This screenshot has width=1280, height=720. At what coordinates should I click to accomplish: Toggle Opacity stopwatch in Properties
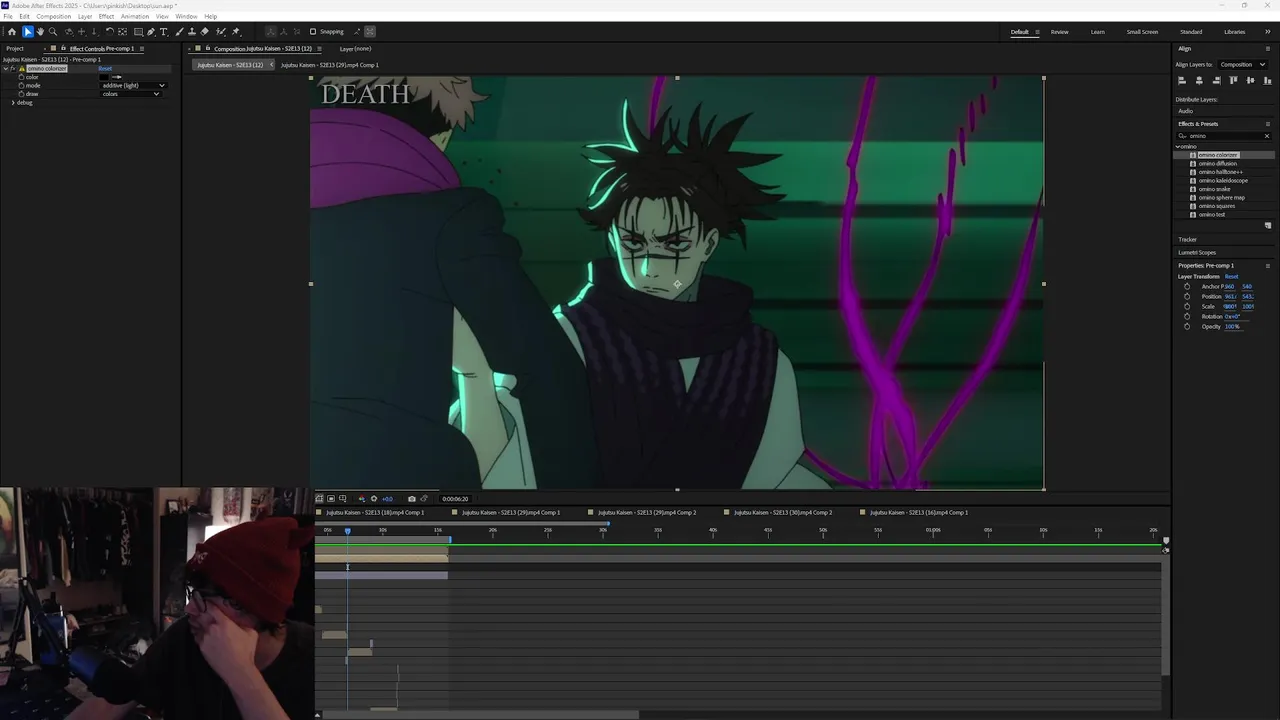pyautogui.click(x=1187, y=326)
